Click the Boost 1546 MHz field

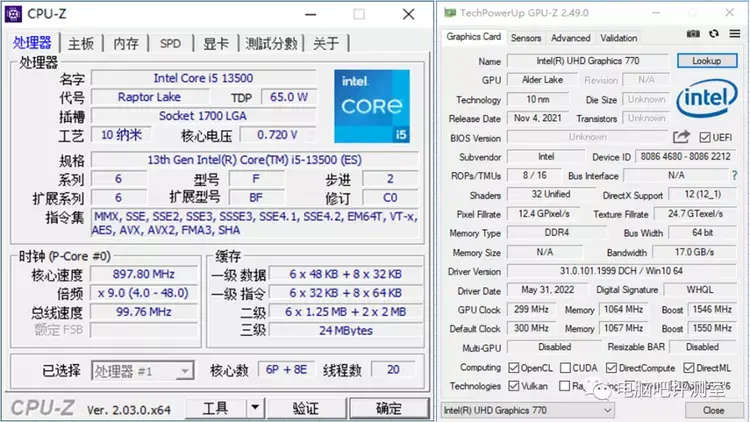coord(712,310)
